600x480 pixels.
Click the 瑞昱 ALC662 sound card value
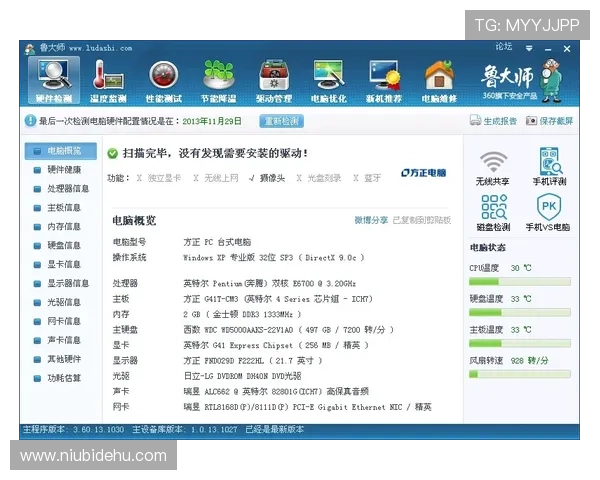click(x=276, y=391)
